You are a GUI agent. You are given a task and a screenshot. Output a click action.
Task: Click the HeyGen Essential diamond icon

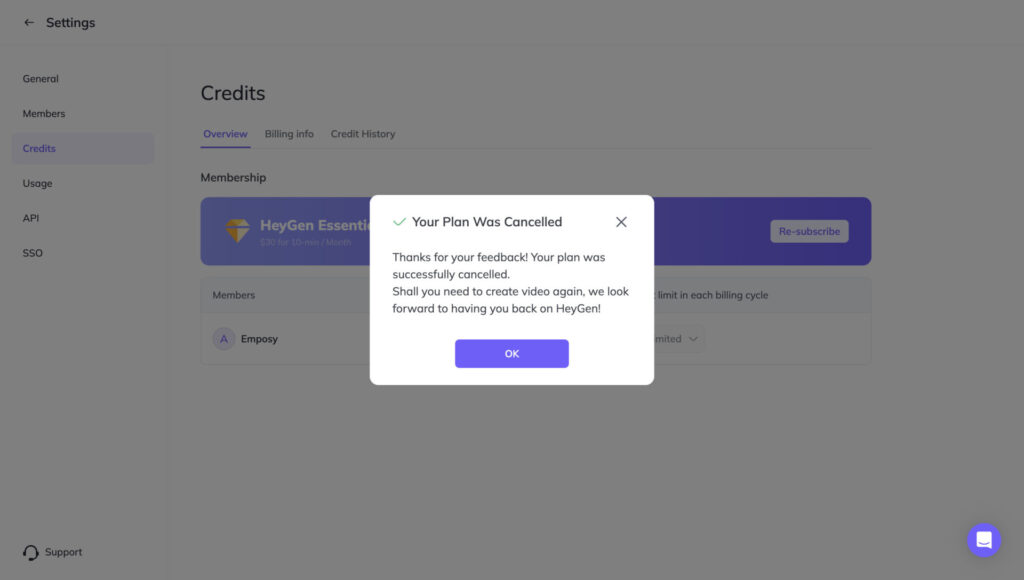[238, 231]
